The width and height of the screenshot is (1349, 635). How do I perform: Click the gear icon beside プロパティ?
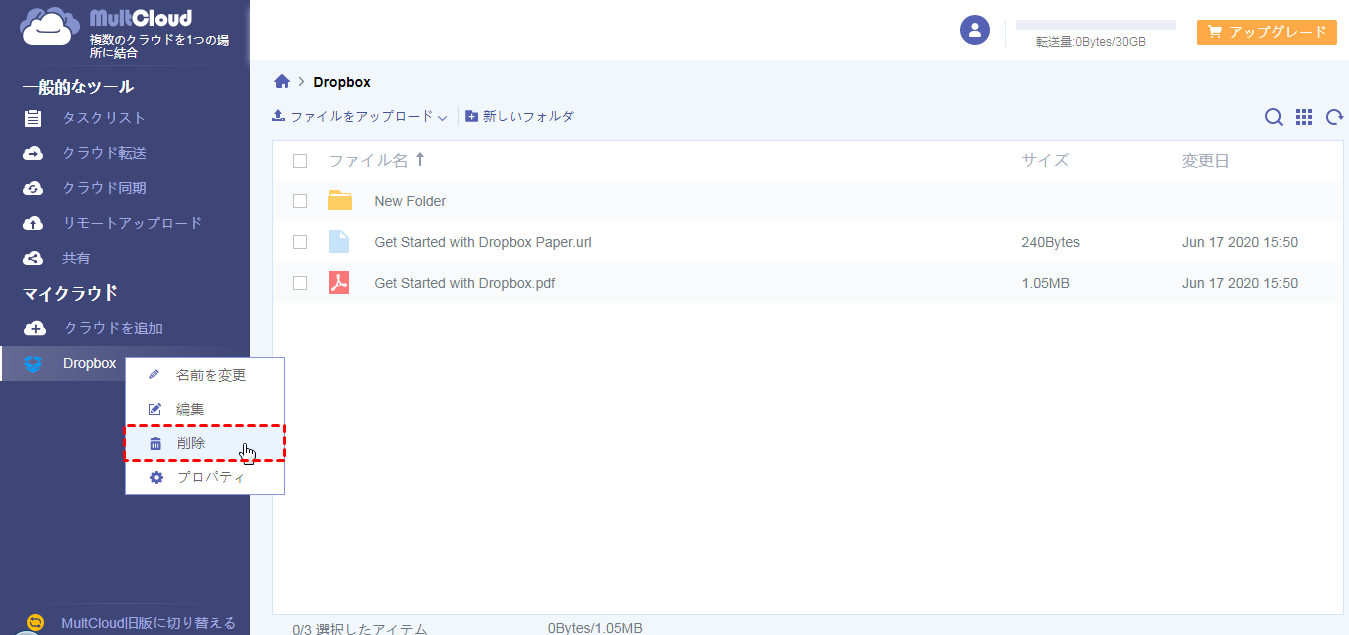point(155,477)
